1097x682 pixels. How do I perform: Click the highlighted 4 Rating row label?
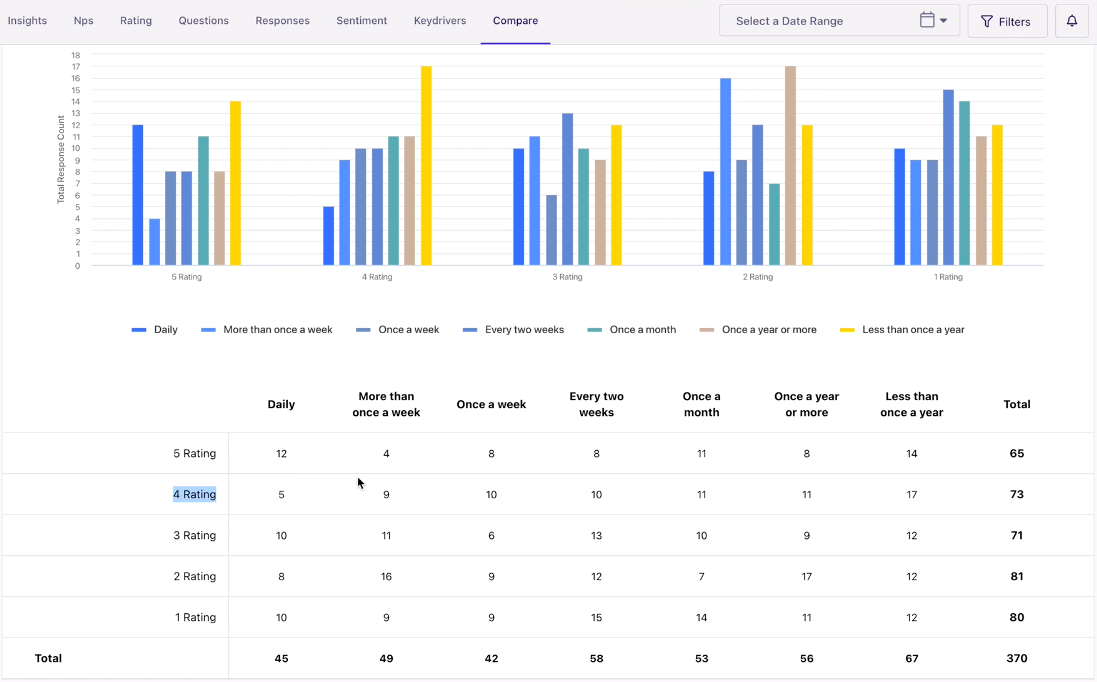(x=194, y=495)
